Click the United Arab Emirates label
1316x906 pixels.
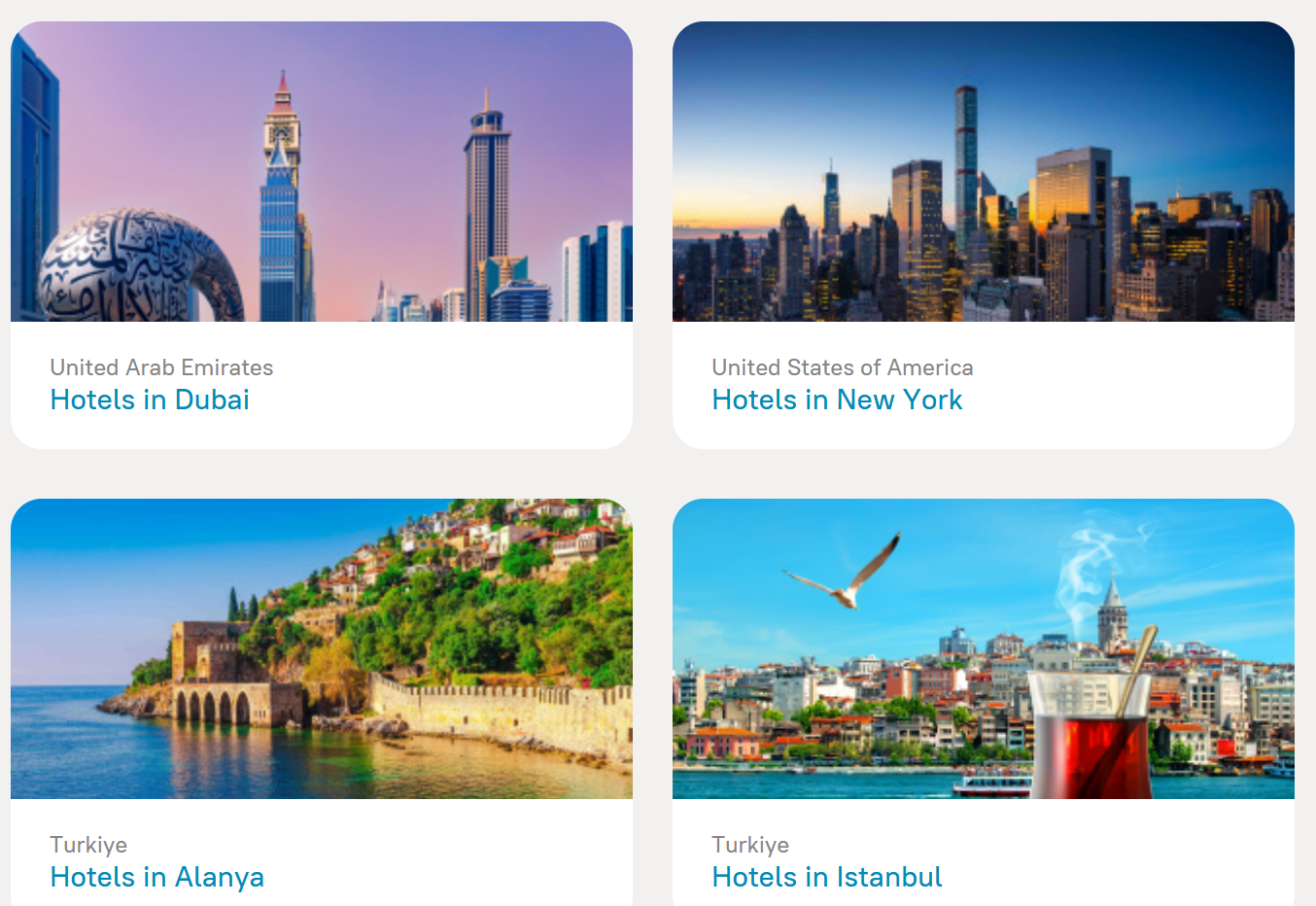(x=161, y=367)
